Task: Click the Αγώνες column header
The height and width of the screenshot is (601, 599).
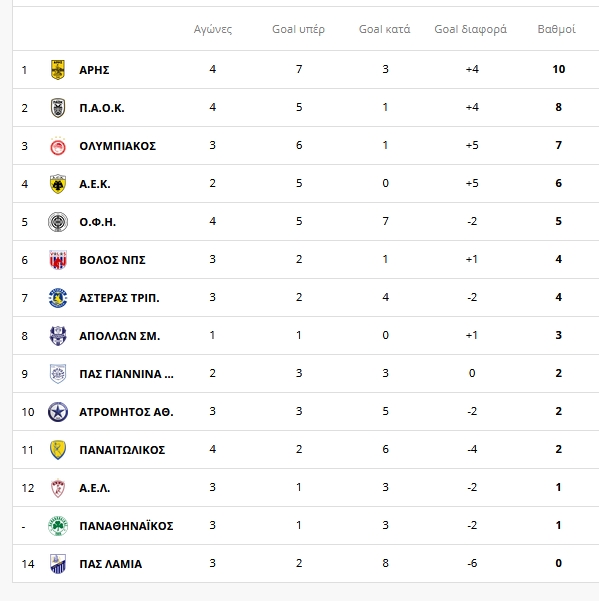Action: coord(213,30)
